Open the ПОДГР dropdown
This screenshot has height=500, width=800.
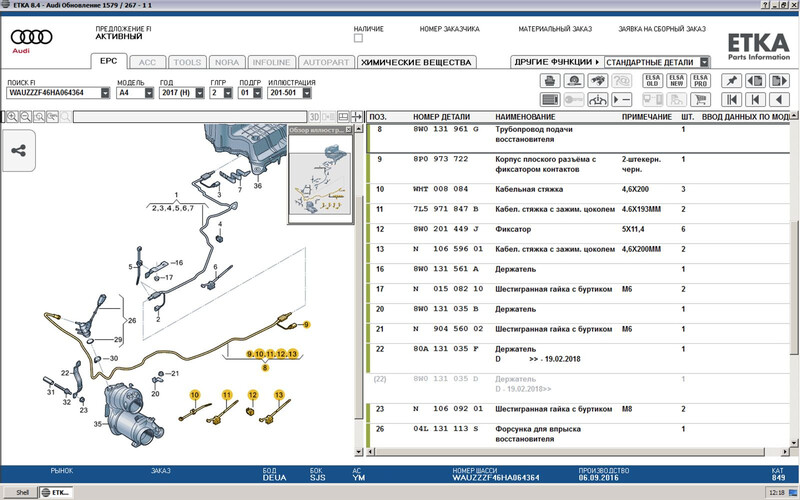click(x=258, y=93)
